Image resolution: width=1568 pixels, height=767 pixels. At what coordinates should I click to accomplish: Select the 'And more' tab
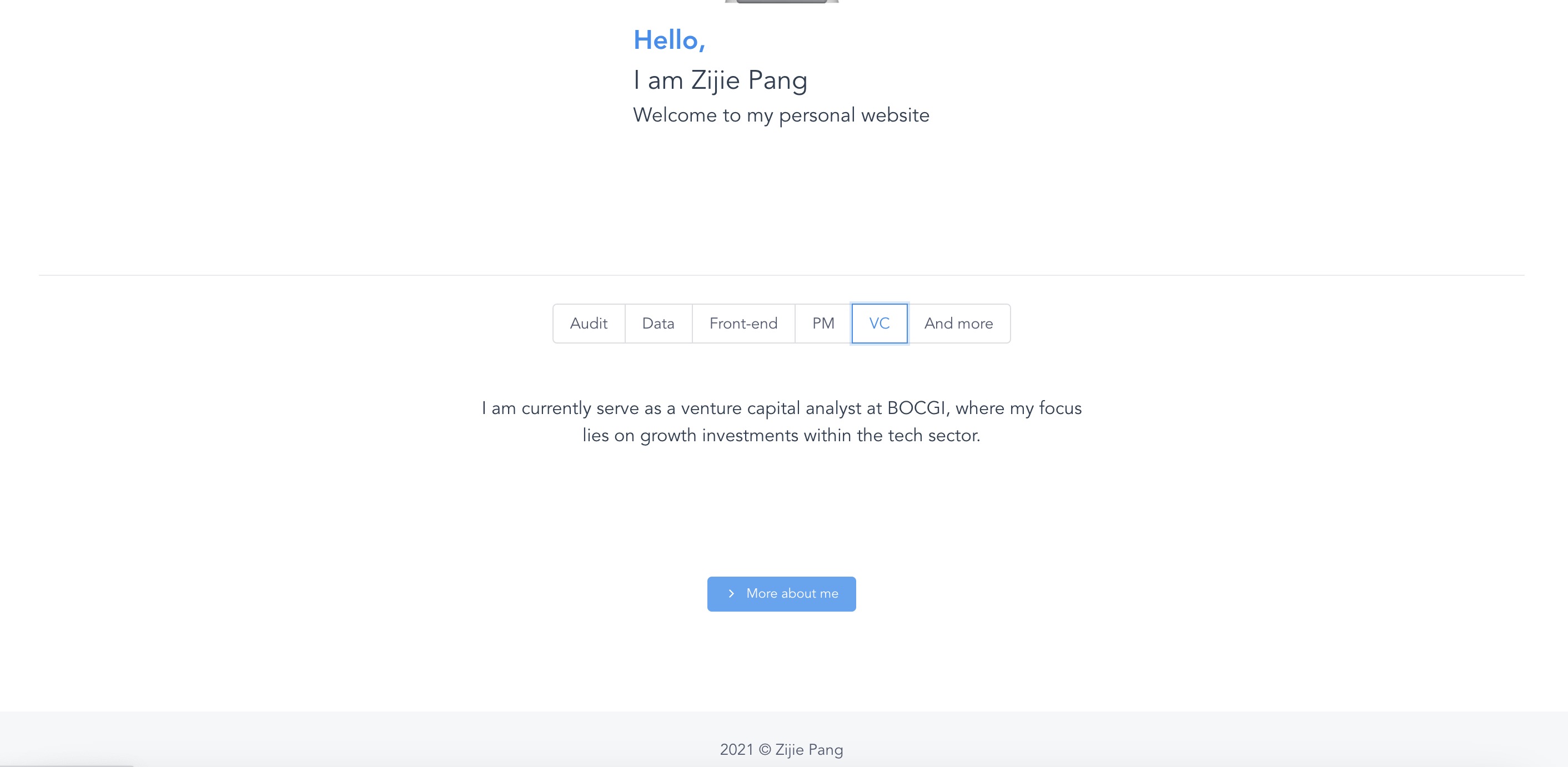tap(959, 324)
